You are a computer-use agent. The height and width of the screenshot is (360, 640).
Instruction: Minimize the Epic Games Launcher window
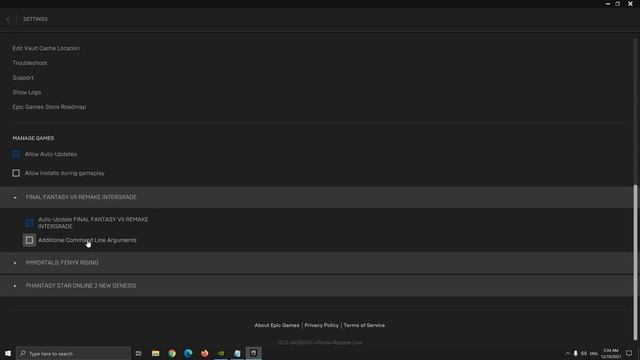[x=608, y=4]
